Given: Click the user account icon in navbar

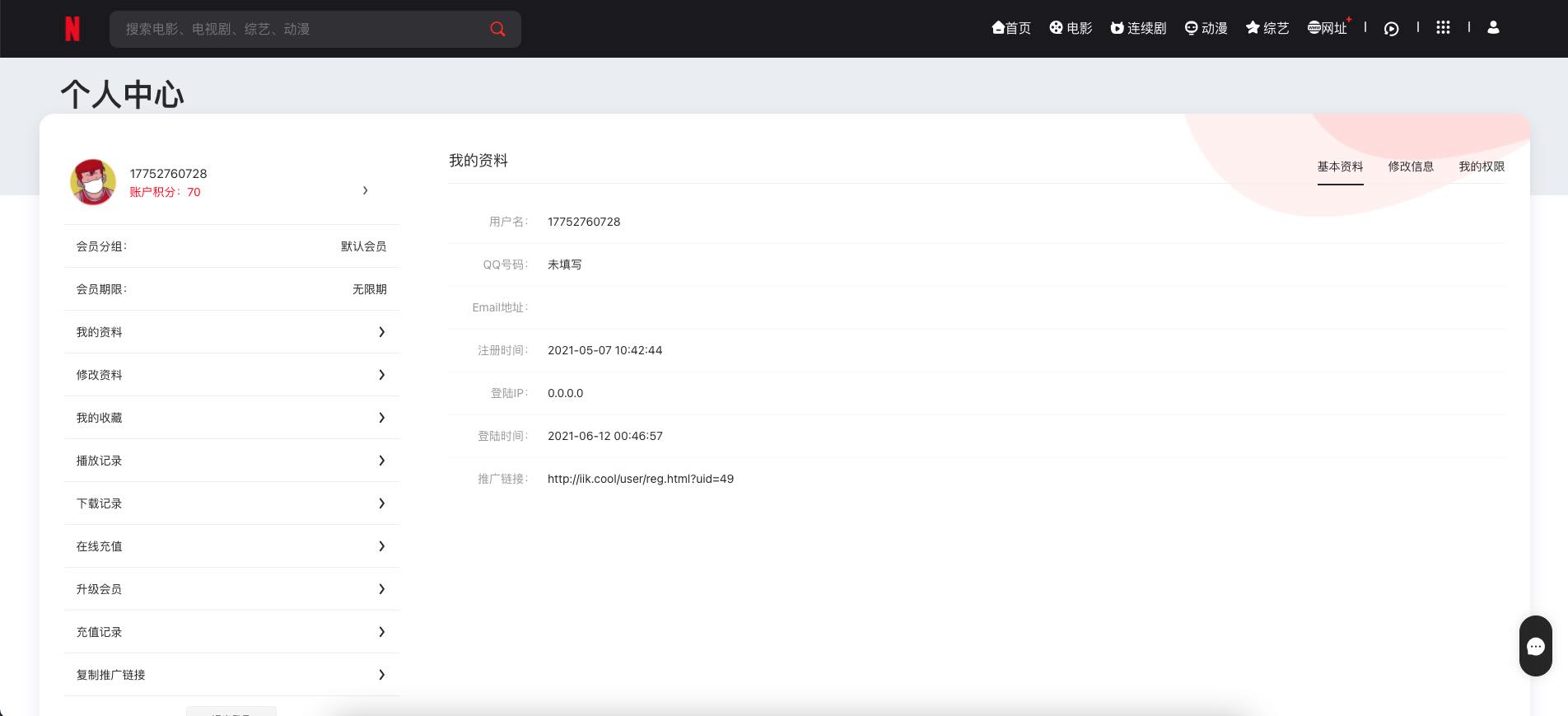Looking at the screenshot, I should coord(1493,28).
